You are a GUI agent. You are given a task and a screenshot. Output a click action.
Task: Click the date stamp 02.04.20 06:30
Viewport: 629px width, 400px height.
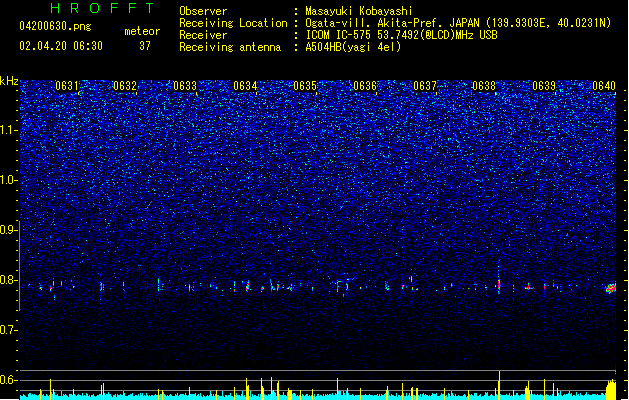coord(61,46)
